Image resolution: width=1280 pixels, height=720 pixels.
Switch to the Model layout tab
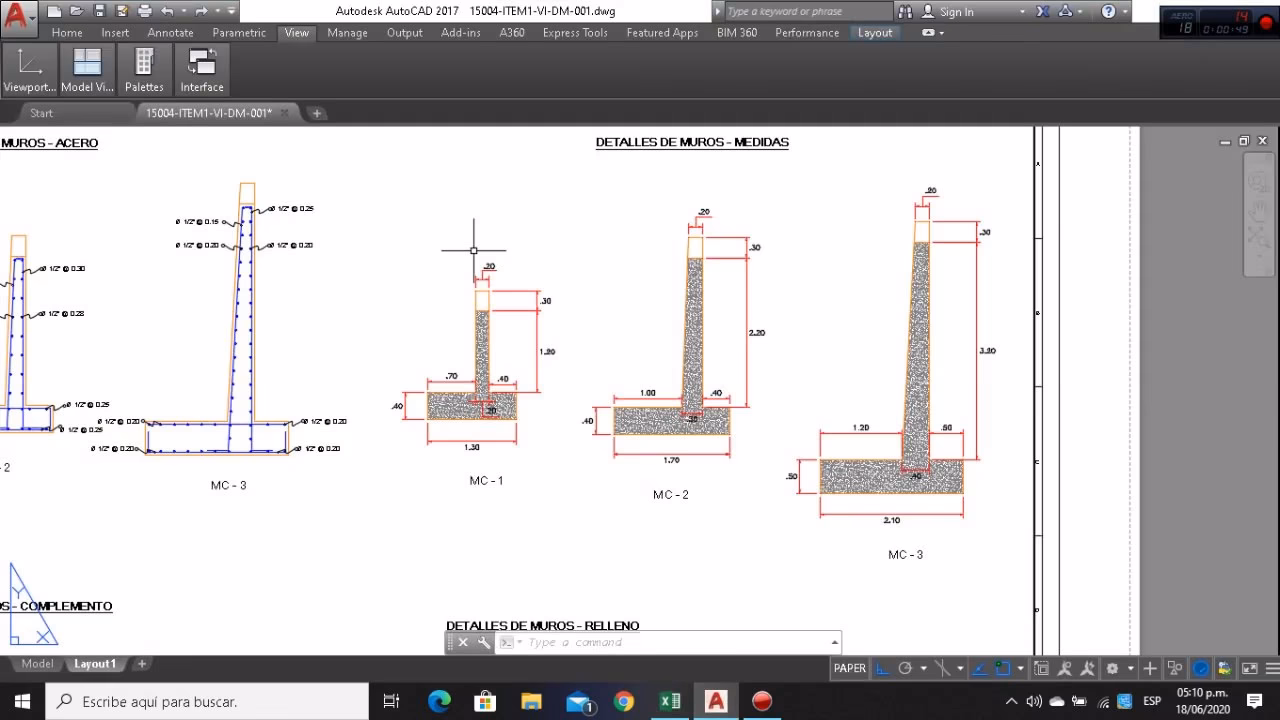pyautogui.click(x=37, y=664)
